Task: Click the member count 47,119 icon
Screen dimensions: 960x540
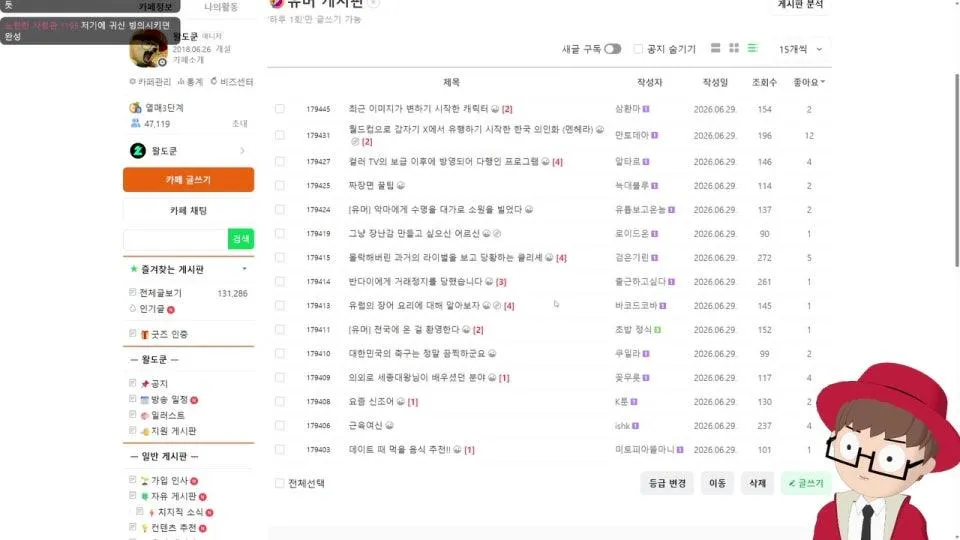Action: 135,124
